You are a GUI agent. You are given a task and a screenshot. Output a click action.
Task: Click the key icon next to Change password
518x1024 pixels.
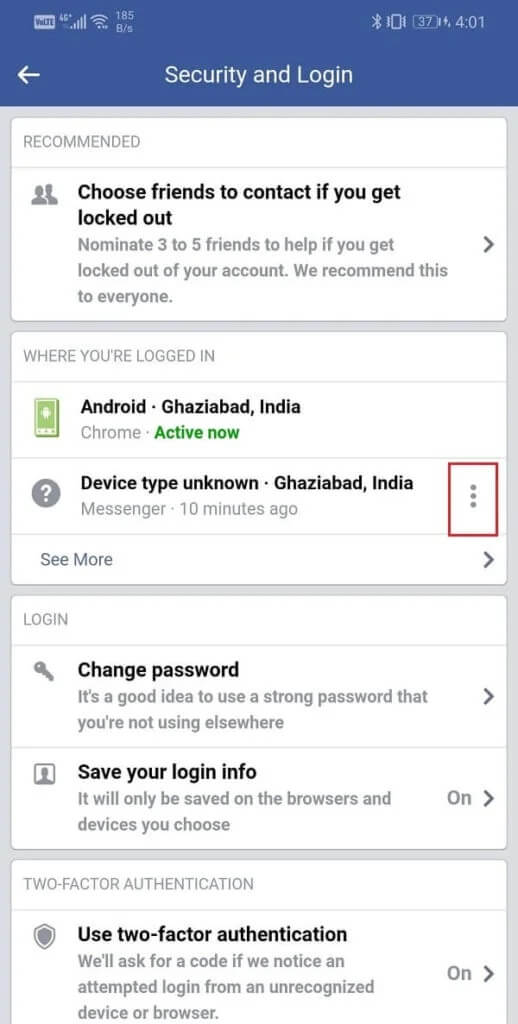pyautogui.click(x=45, y=671)
